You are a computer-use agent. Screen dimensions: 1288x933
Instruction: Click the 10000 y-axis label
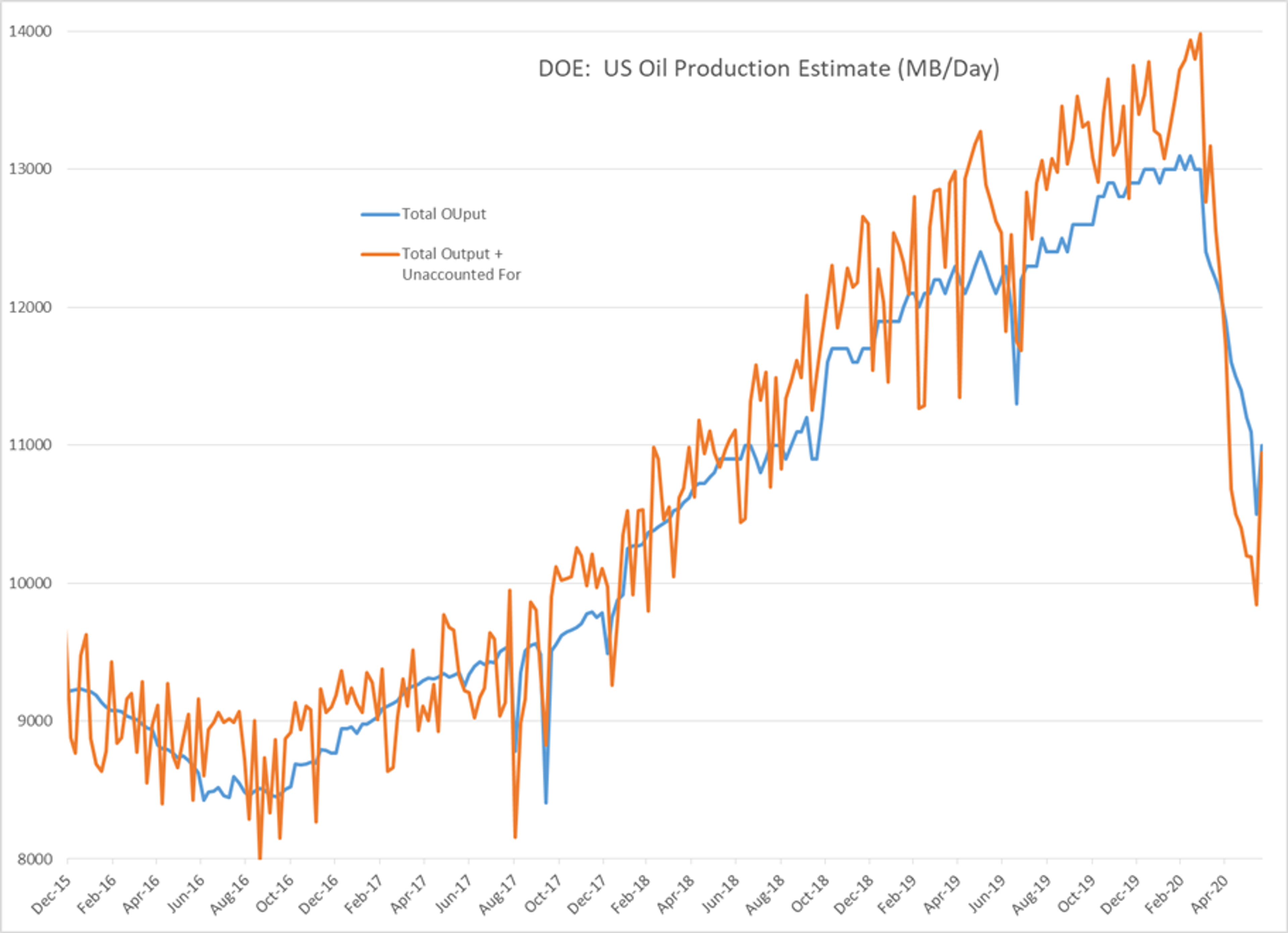pos(30,583)
